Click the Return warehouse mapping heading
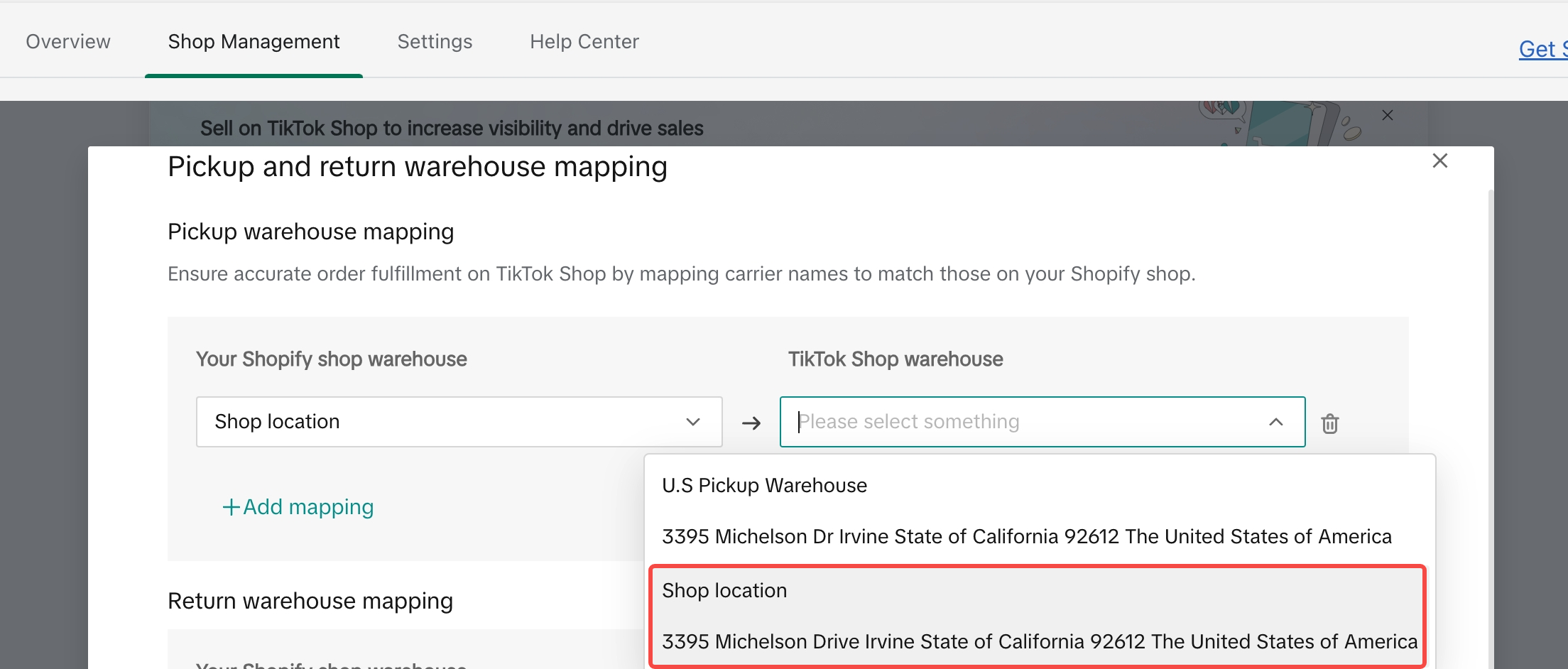The image size is (1568, 669). tap(310, 602)
